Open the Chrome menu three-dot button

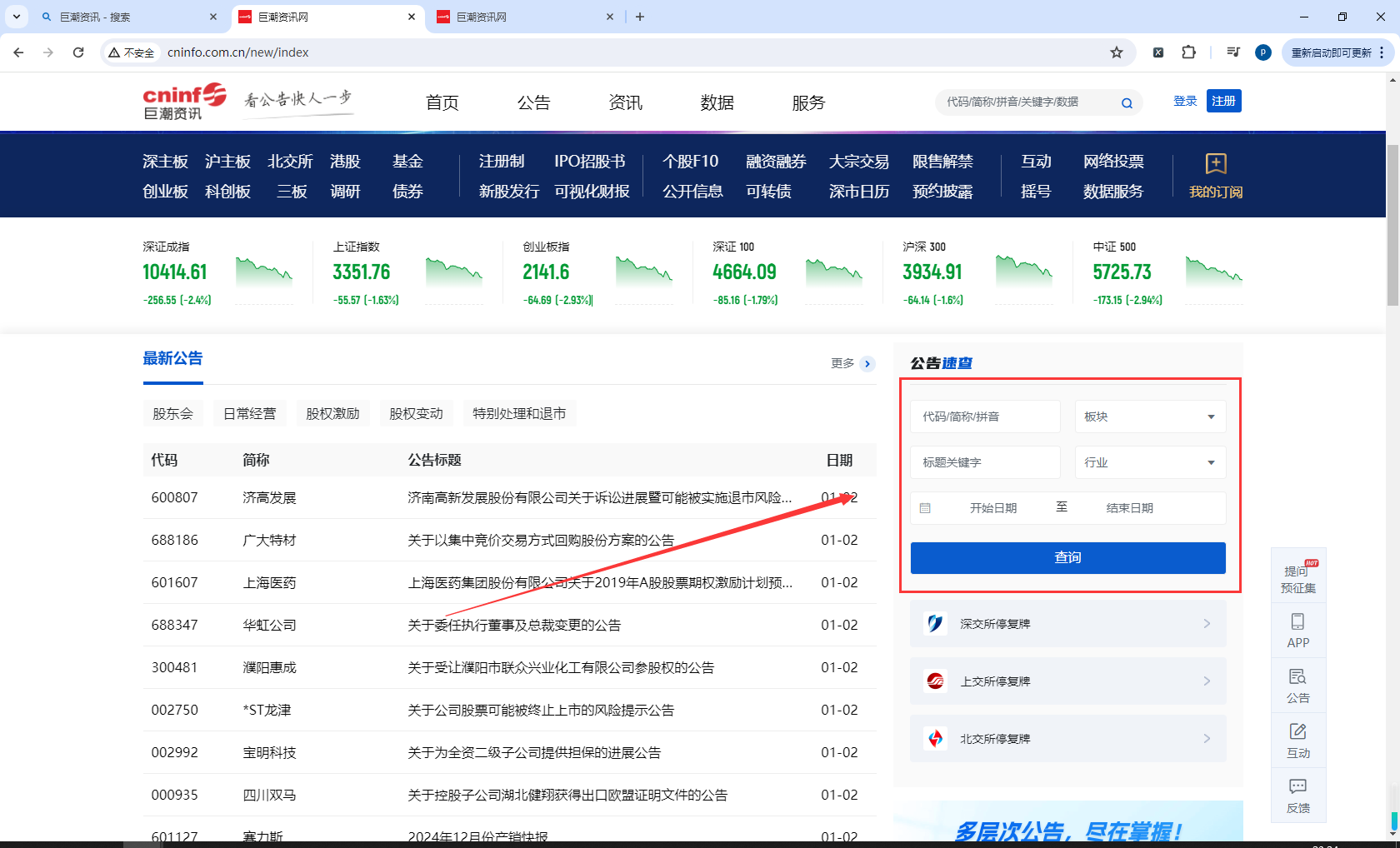pyautogui.click(x=1382, y=52)
